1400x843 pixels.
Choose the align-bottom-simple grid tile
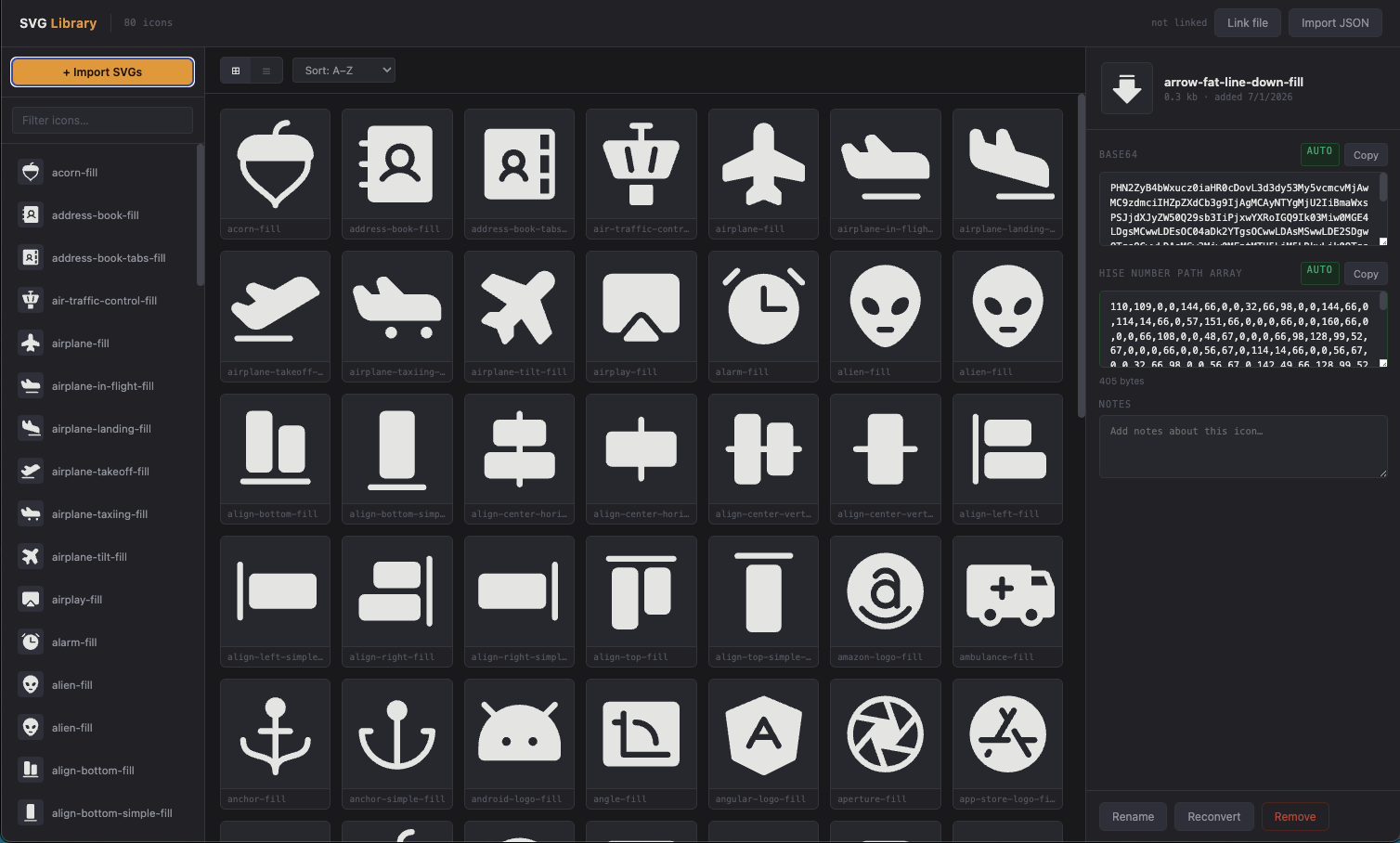point(396,459)
